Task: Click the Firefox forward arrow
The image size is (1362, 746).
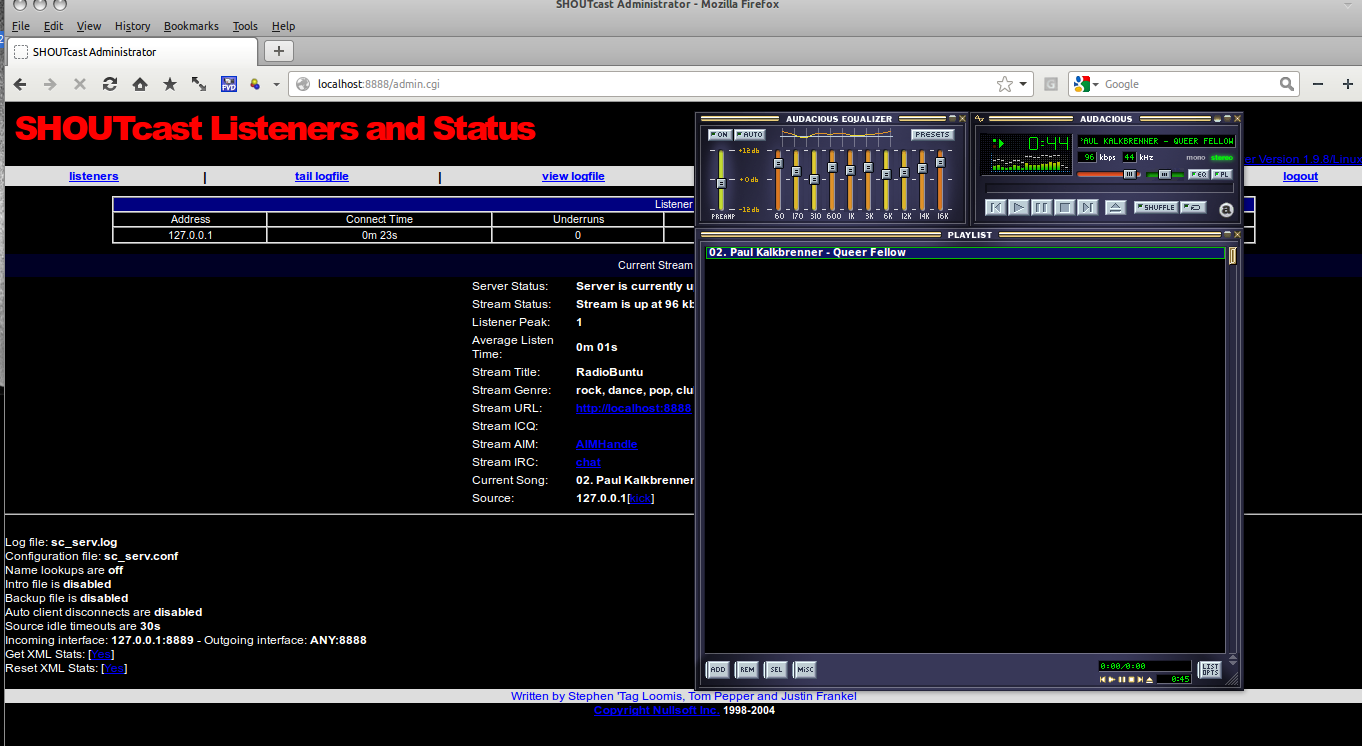Action: click(x=50, y=85)
